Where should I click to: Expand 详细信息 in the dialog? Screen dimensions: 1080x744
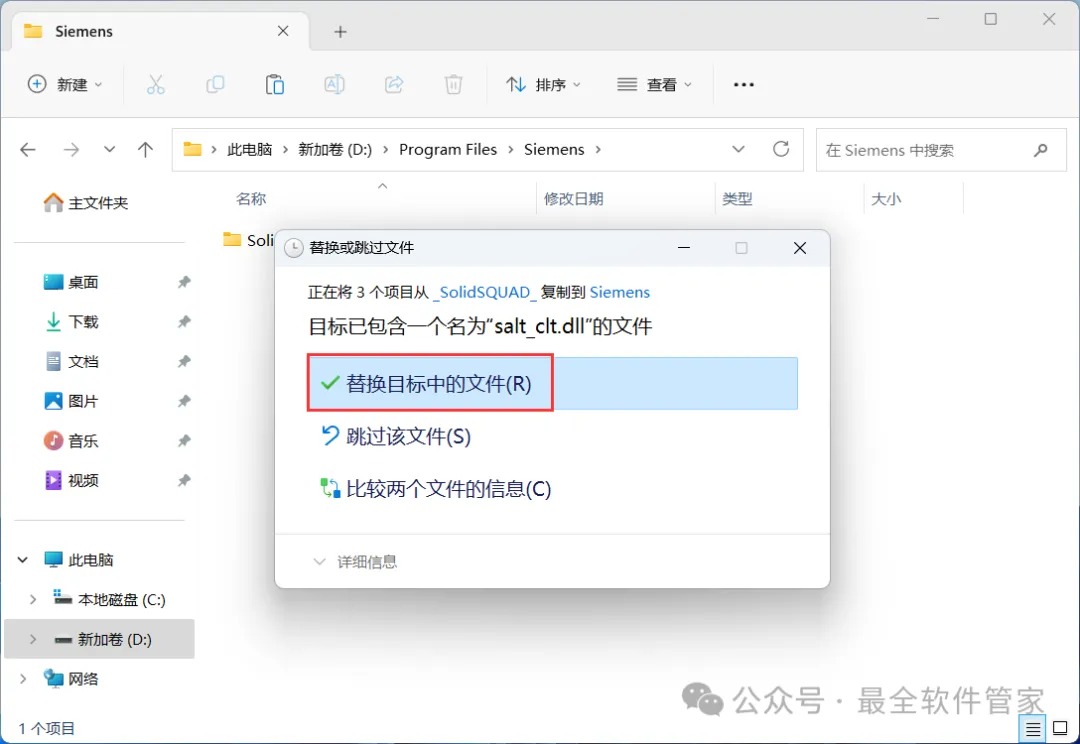coord(355,562)
